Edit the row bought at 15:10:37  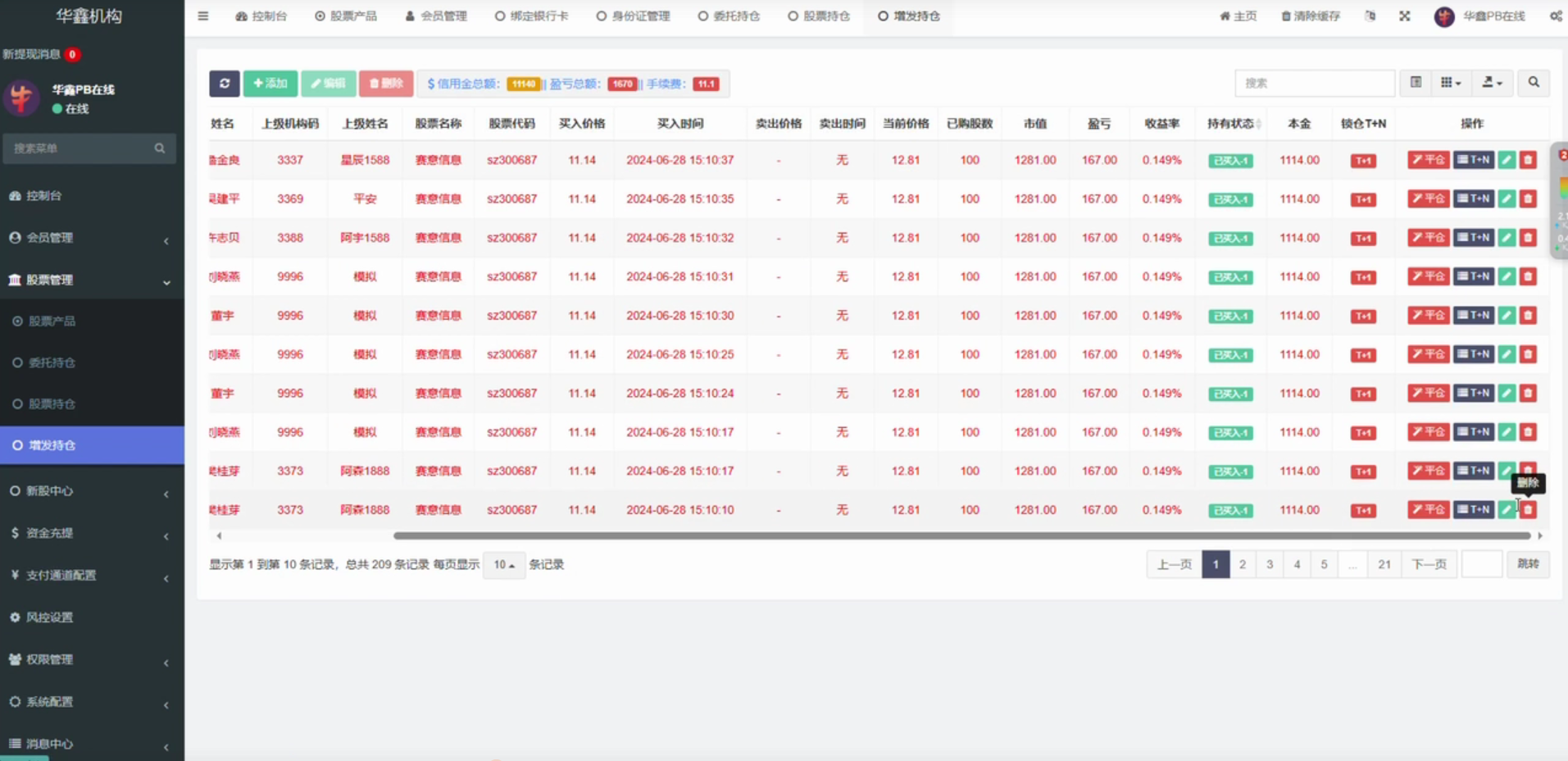coord(1507,161)
